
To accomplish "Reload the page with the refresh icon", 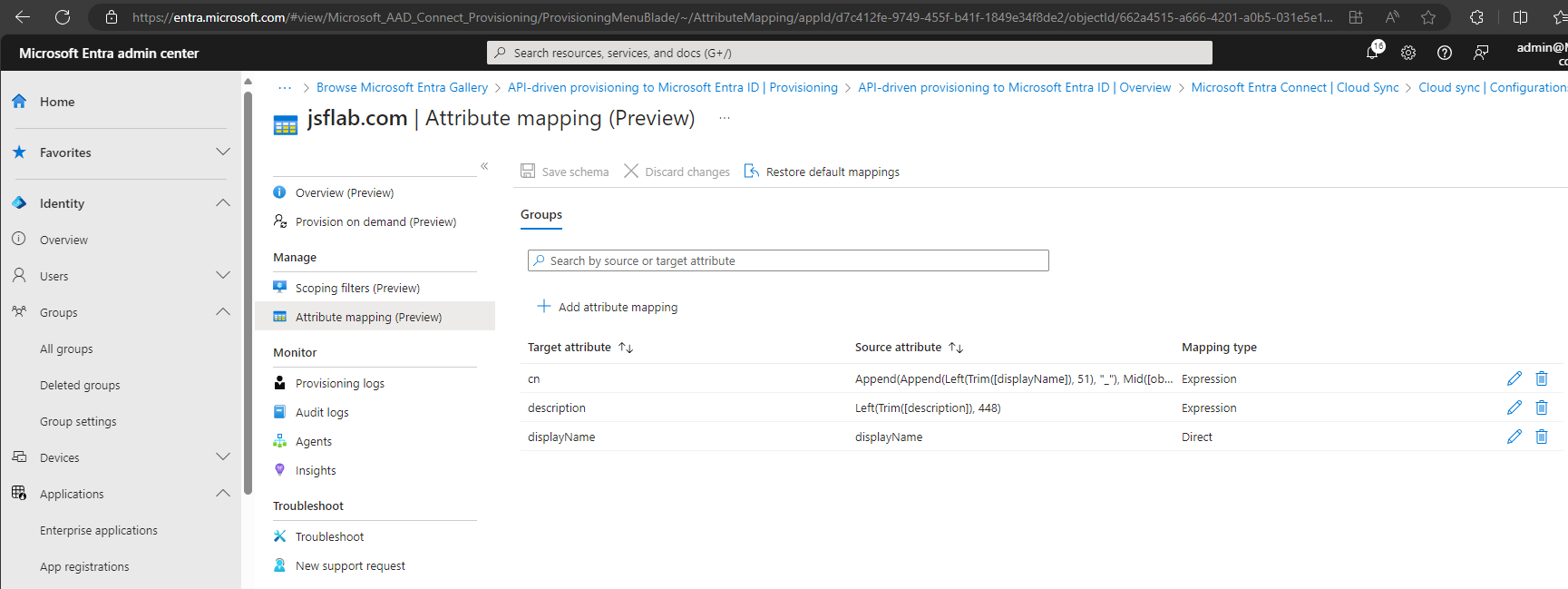I will tap(63, 16).
